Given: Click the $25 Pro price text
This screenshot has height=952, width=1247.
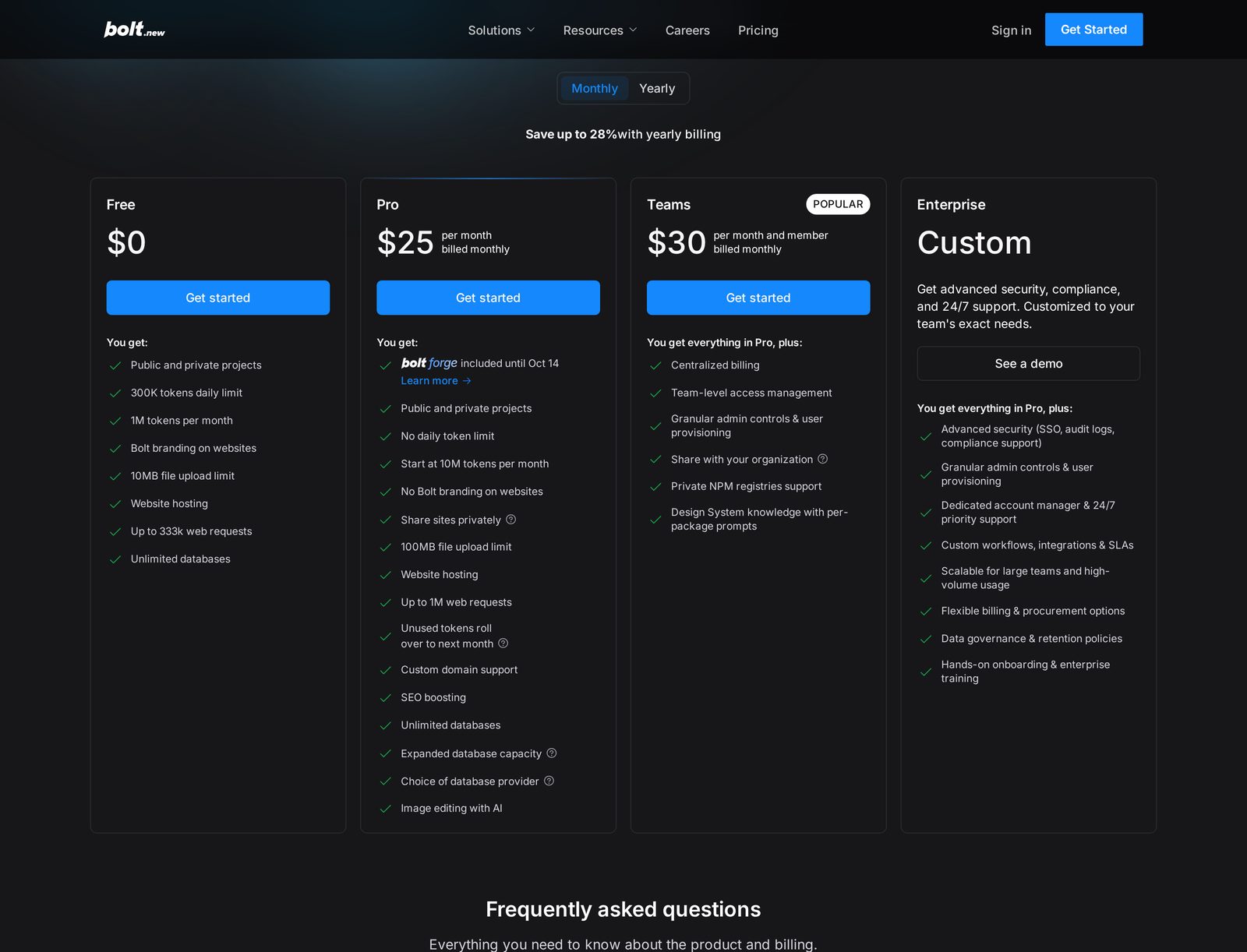Looking at the screenshot, I should click(x=405, y=242).
